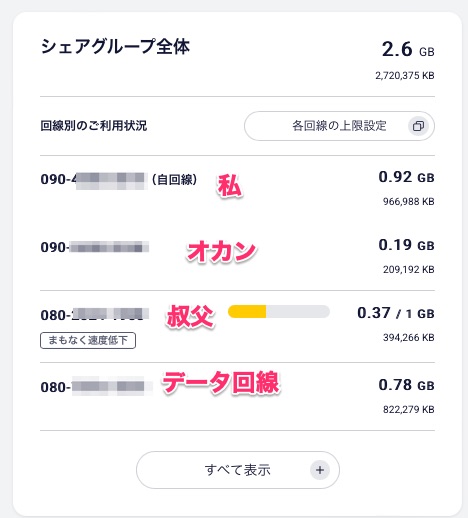Click the 叔父 annotation label

tap(190, 317)
